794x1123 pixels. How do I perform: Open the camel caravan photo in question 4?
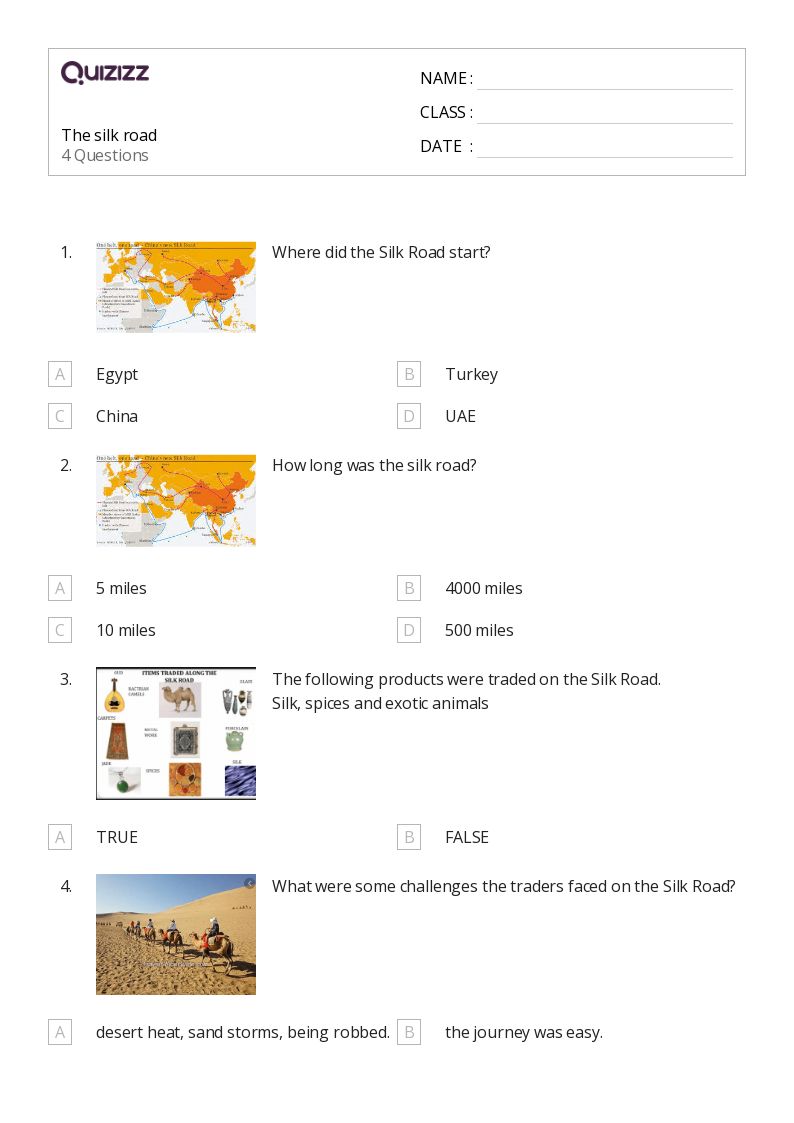pos(176,934)
